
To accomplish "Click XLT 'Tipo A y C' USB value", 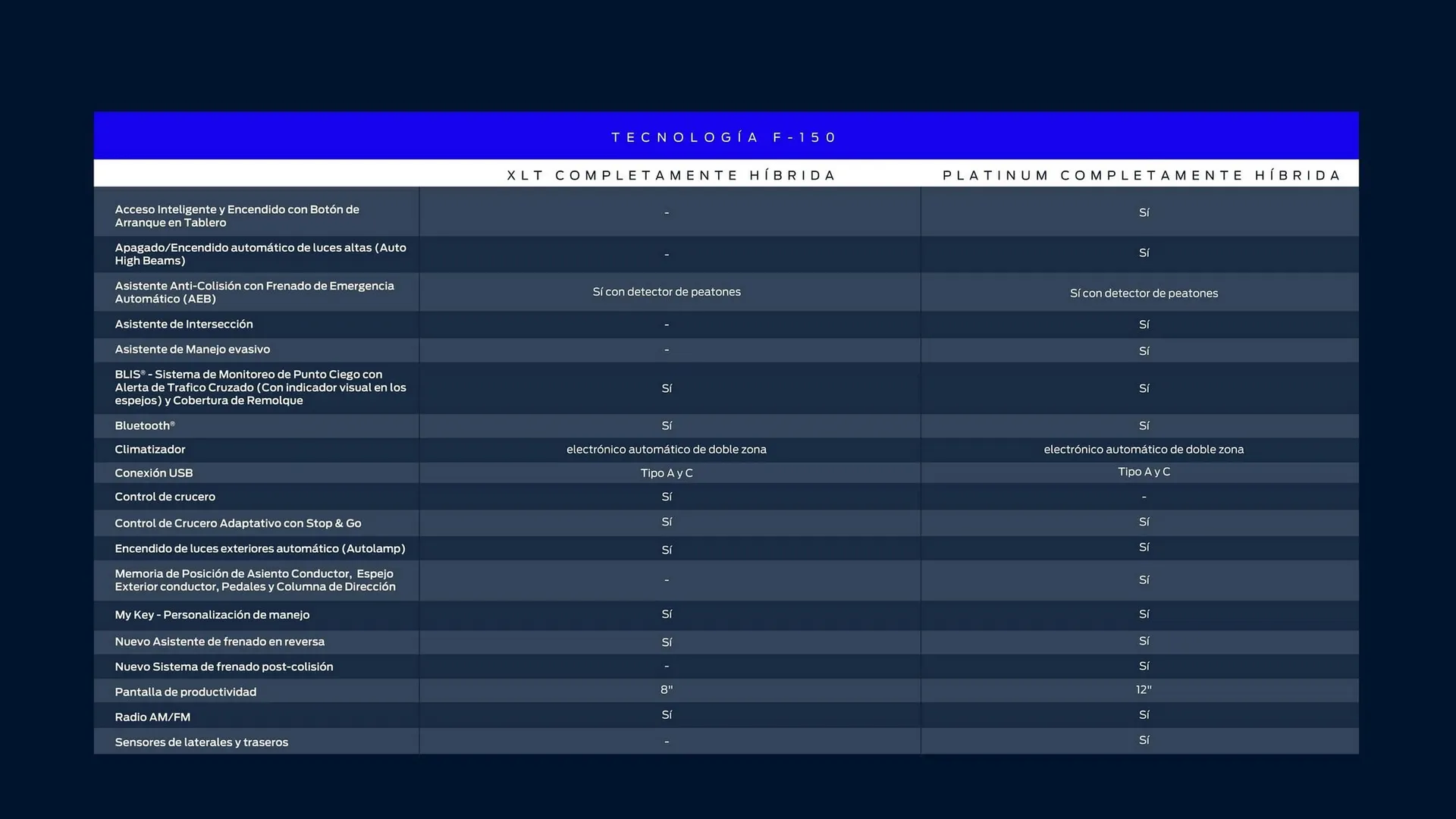I will pos(667,472).
